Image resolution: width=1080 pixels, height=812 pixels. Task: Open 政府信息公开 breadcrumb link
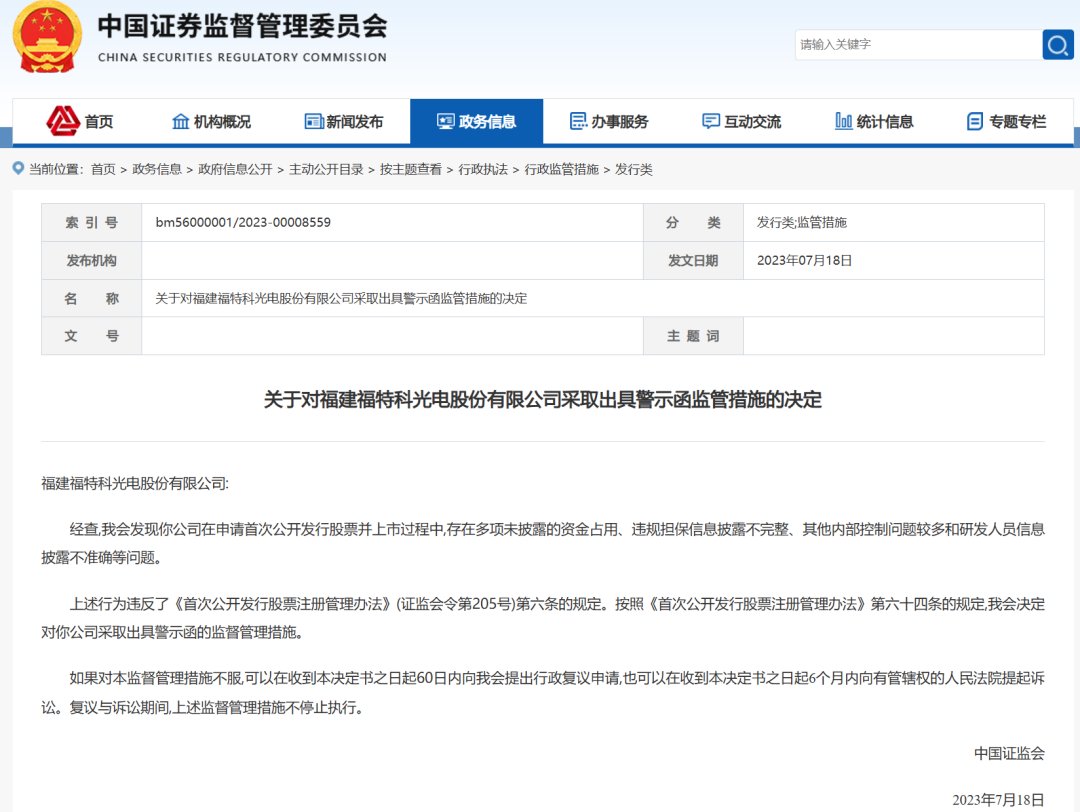click(235, 170)
